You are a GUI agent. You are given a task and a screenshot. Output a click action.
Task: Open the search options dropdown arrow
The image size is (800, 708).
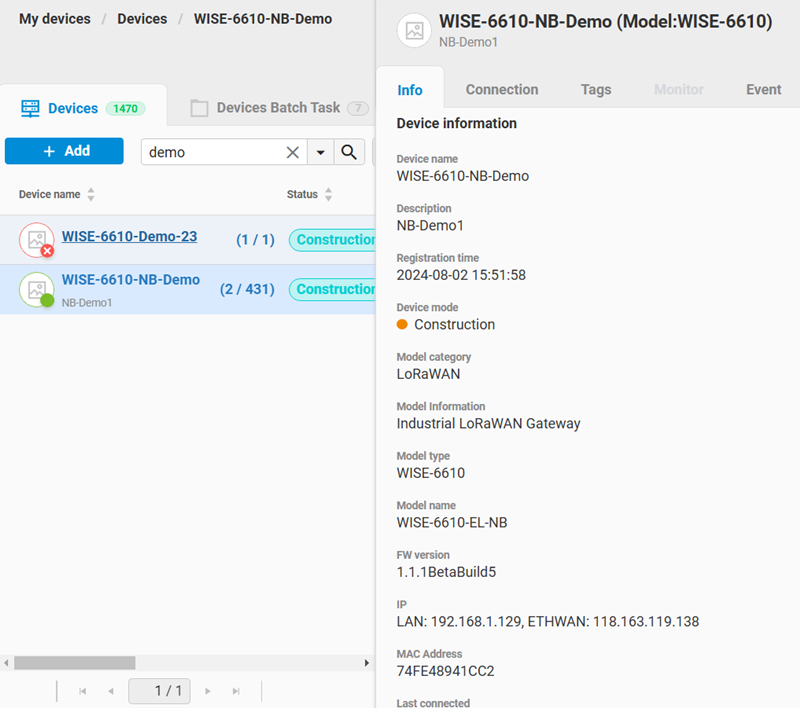(x=320, y=152)
